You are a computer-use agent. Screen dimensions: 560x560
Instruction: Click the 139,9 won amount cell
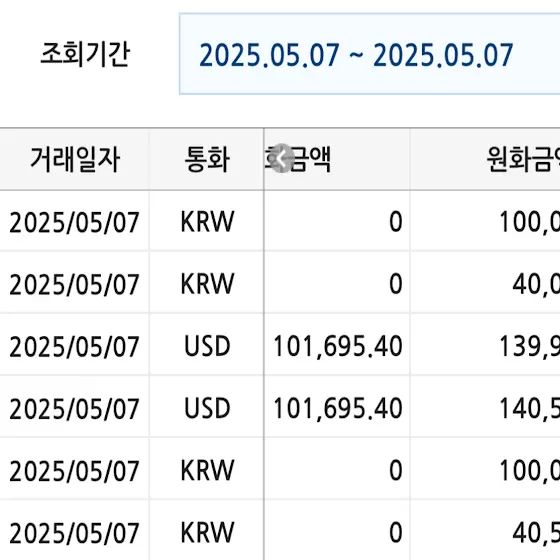tap(485, 346)
